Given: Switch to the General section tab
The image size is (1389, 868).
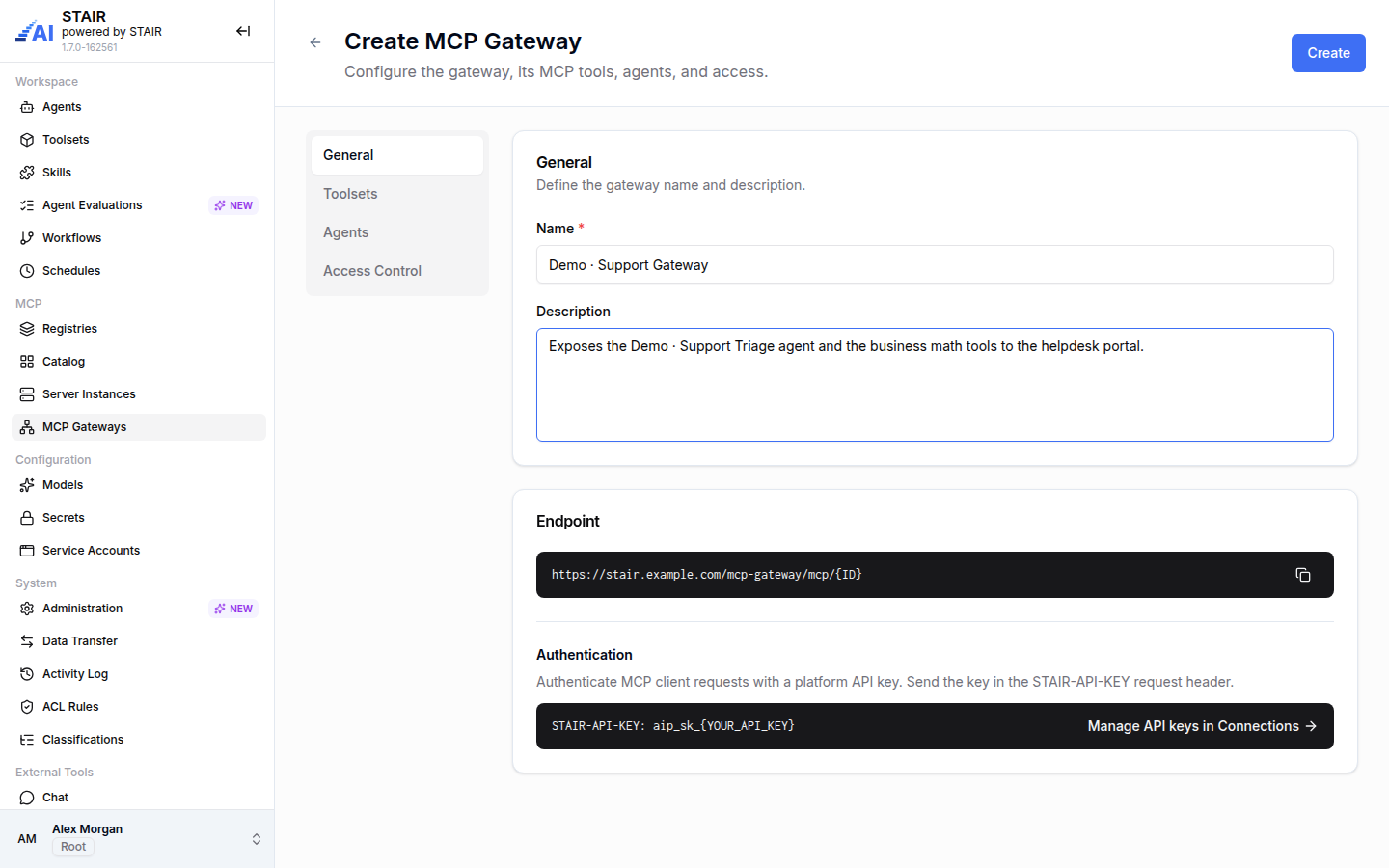Looking at the screenshot, I should pyautogui.click(x=397, y=155).
